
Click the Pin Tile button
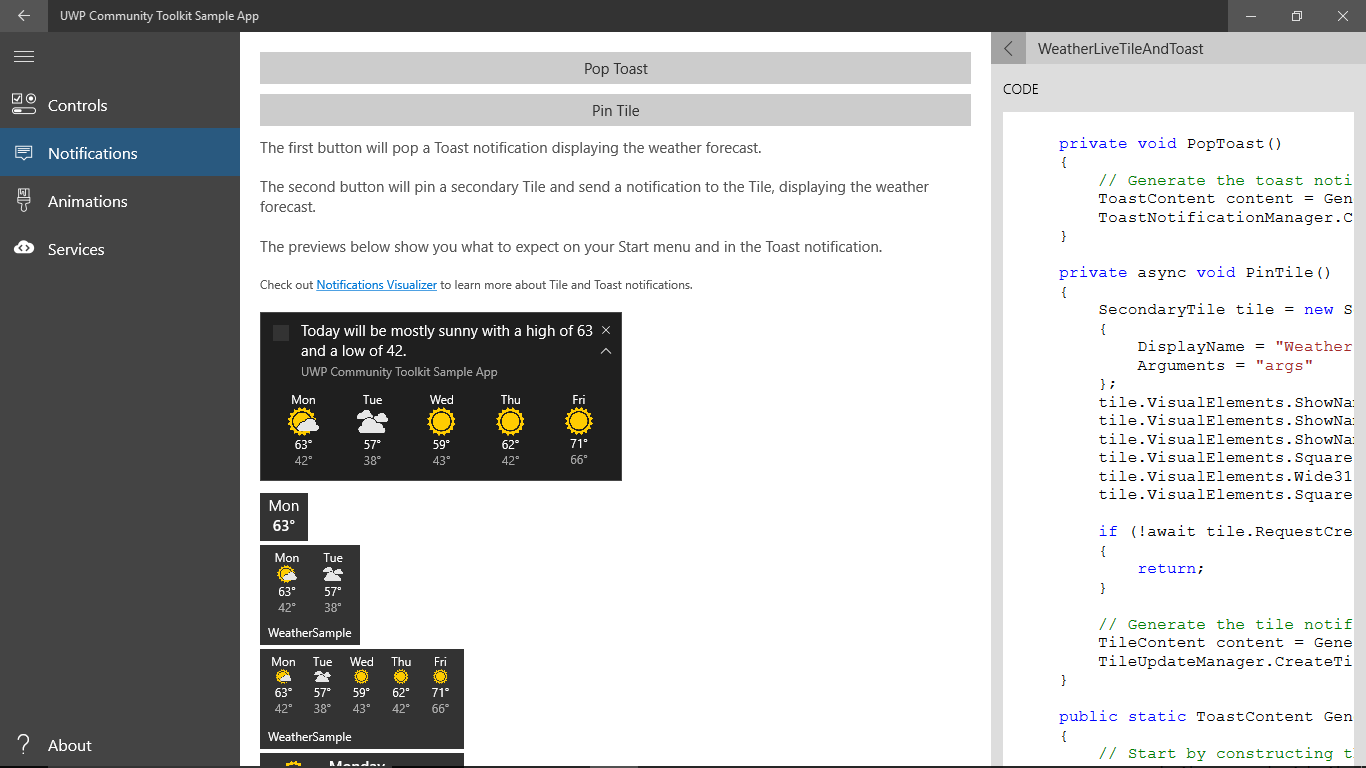click(x=614, y=110)
